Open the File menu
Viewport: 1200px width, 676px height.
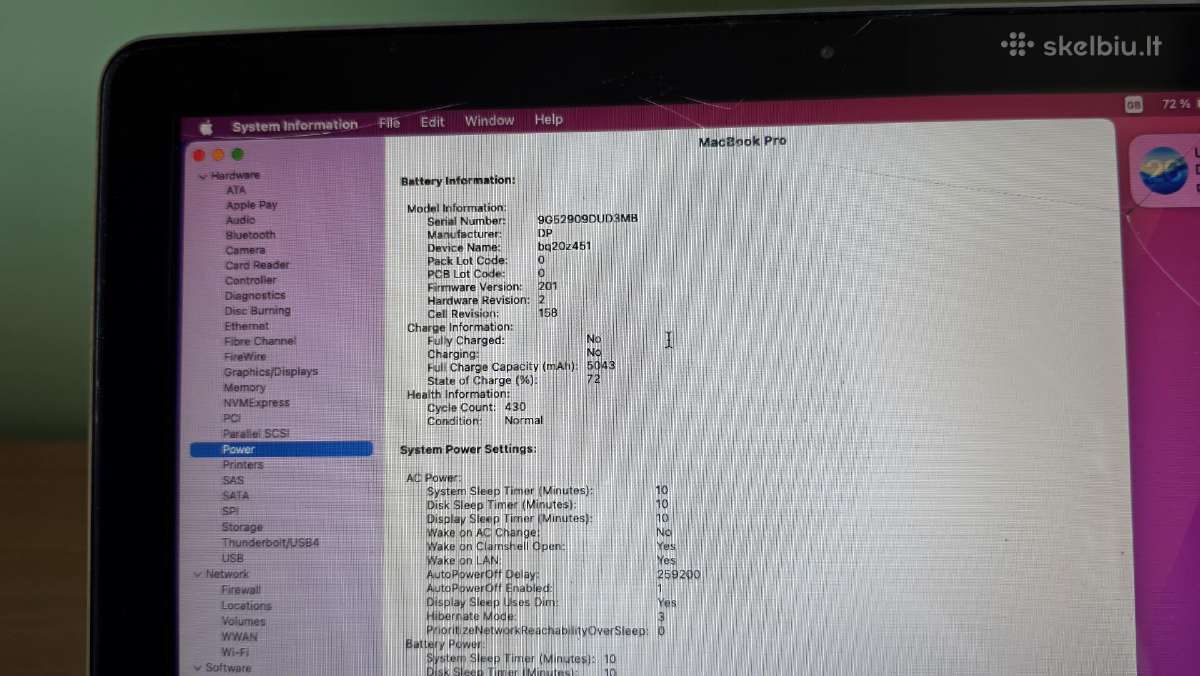(x=389, y=123)
